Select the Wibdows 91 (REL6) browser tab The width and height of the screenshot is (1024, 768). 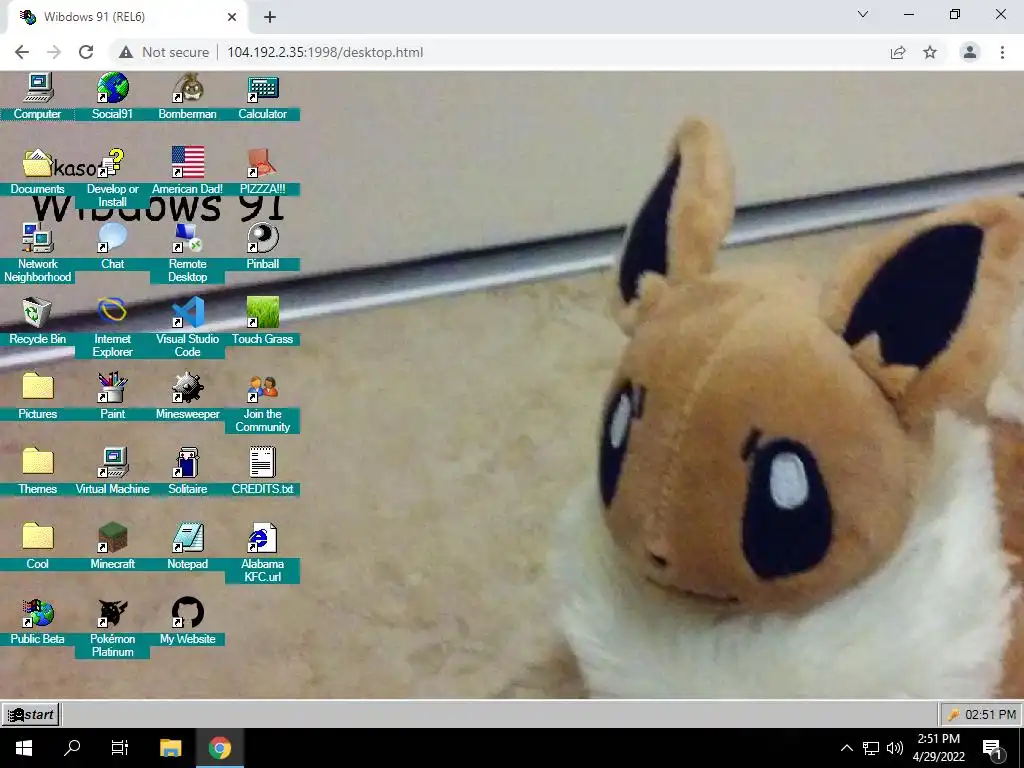point(127,17)
